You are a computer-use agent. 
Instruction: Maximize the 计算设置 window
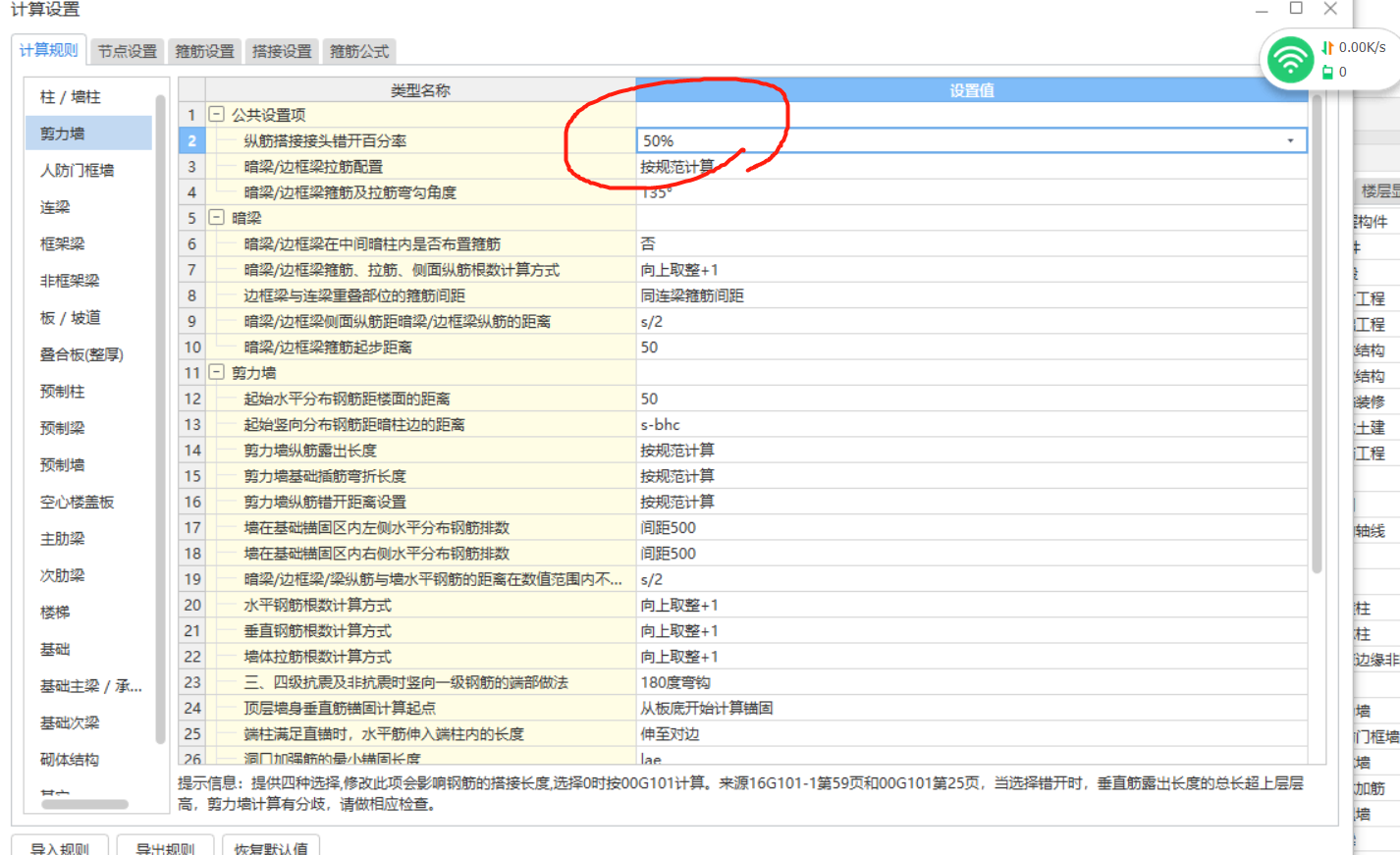point(1296,9)
